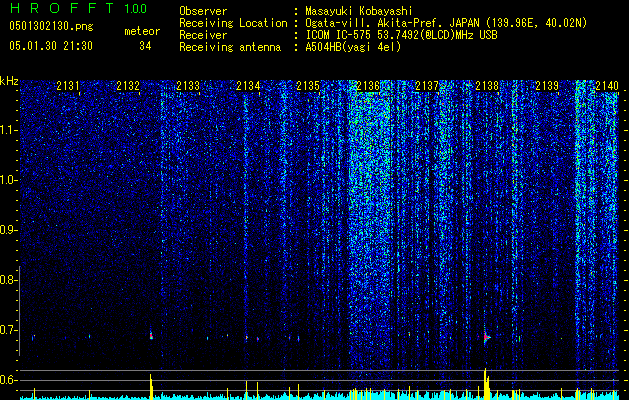This screenshot has width=629, height=400.
Task: Click the 2137 time marker
Action: (x=427, y=86)
